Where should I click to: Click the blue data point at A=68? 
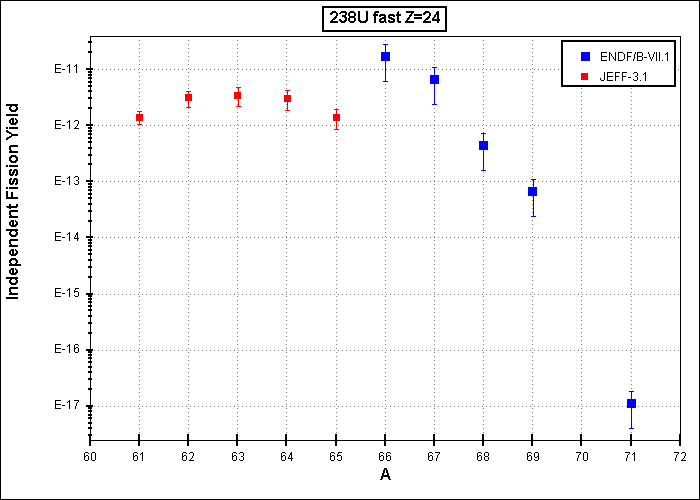[x=483, y=146]
